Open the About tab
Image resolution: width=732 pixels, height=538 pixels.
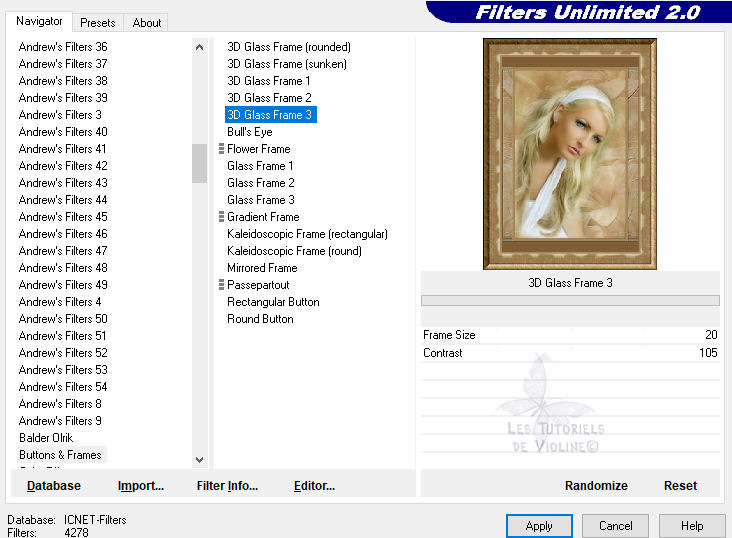click(147, 22)
